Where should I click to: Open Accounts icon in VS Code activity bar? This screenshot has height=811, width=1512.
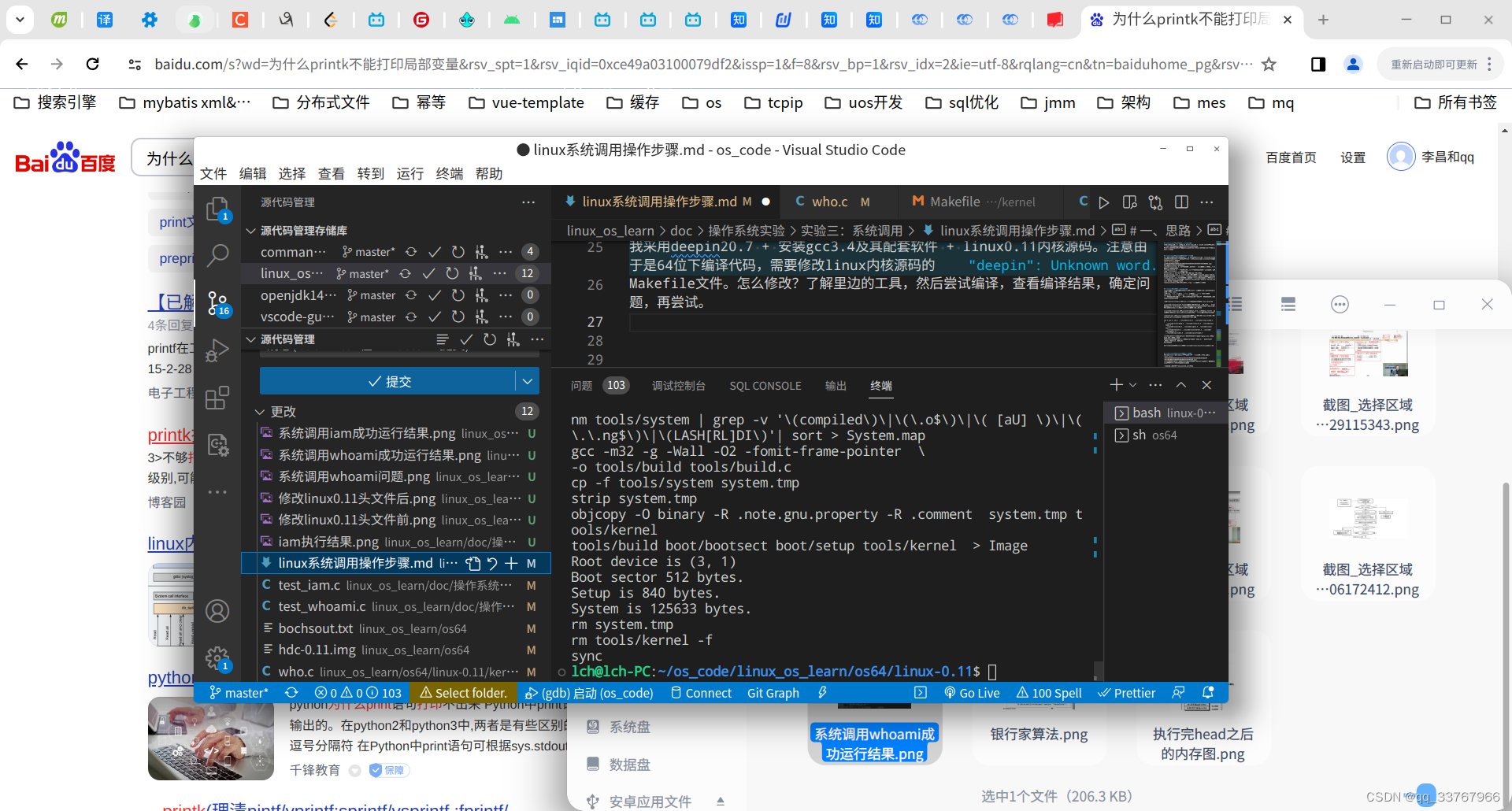[x=217, y=611]
